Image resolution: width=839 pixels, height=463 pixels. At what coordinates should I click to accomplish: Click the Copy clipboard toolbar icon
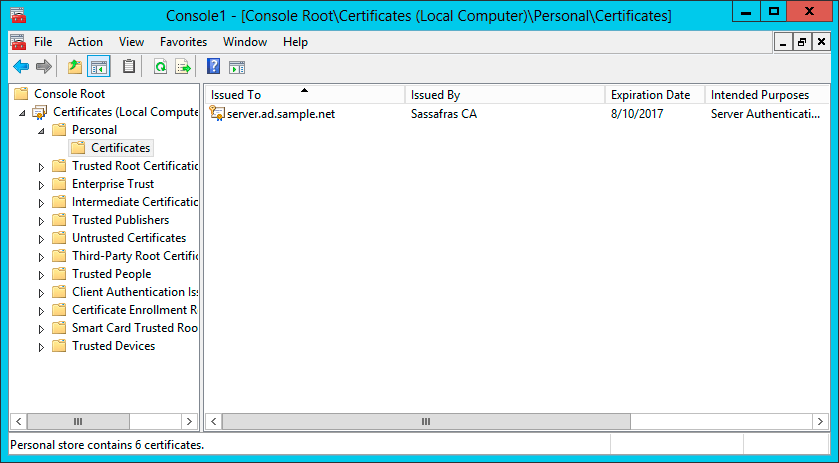[129, 67]
